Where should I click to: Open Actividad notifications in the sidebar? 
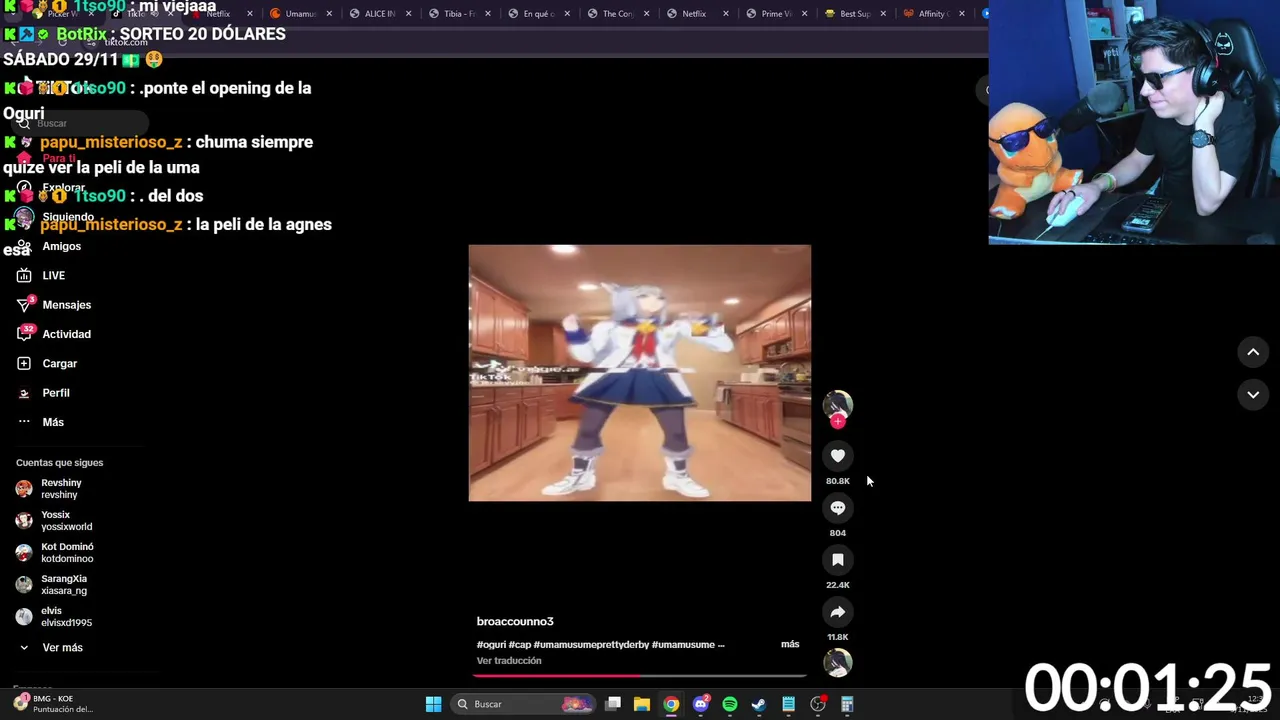[x=55, y=334]
